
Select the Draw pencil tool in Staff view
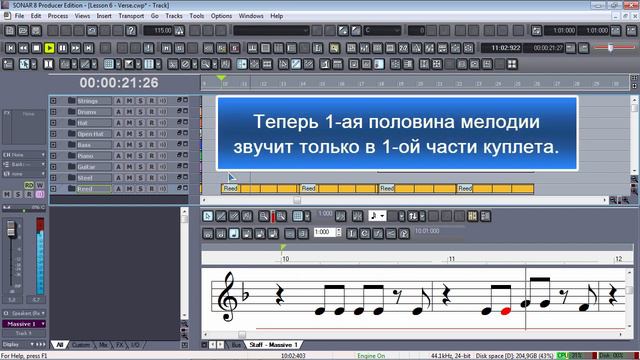[221, 216]
